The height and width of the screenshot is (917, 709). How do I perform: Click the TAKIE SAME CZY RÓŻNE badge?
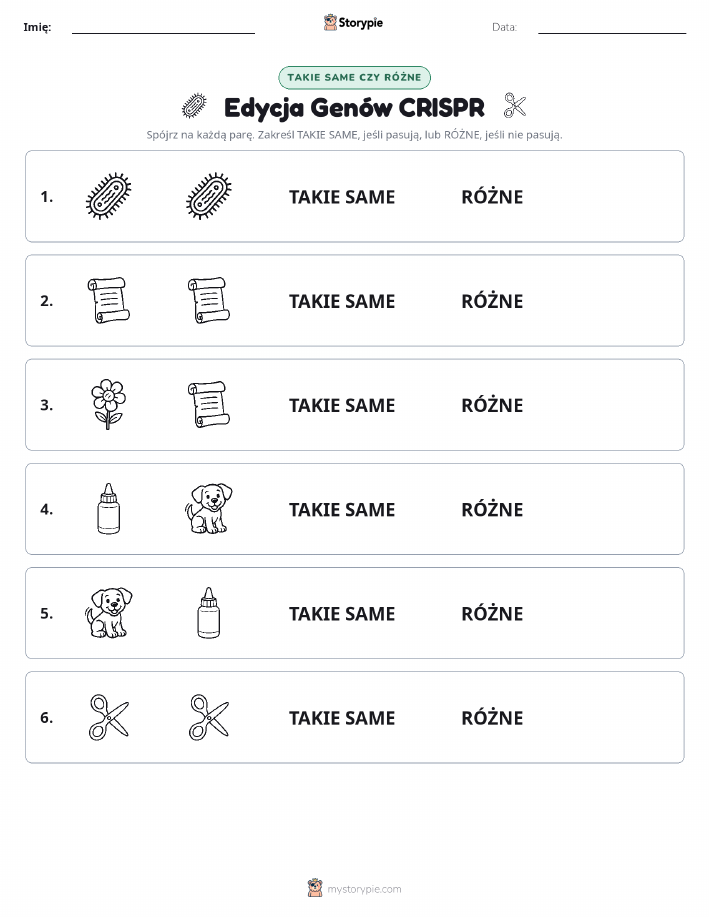click(354, 77)
